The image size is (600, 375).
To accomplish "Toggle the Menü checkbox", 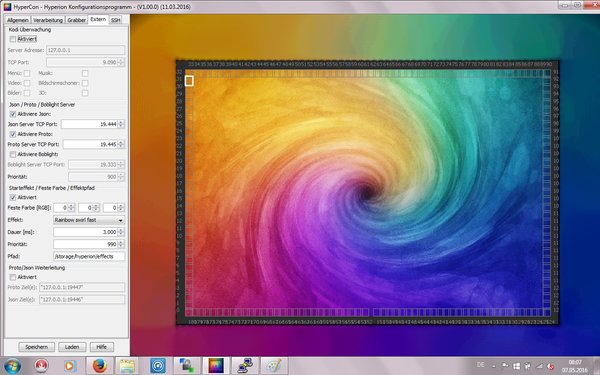I will click(x=27, y=73).
